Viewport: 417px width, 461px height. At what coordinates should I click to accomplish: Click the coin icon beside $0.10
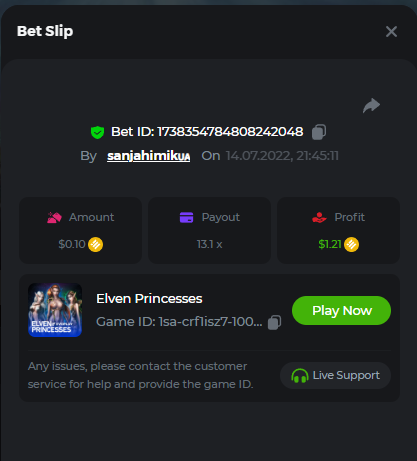click(96, 245)
